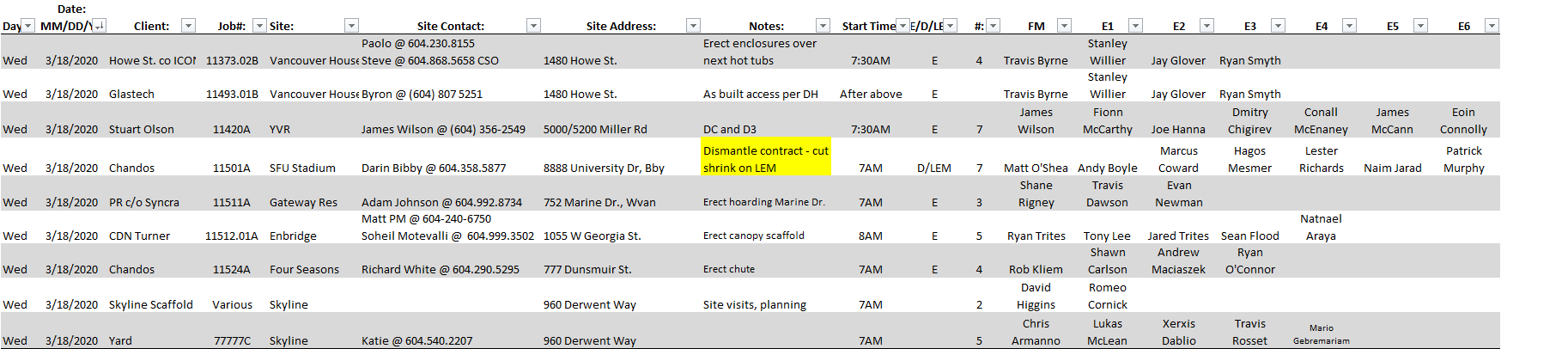
Task: Select the Yard client cell
Action: pos(120,341)
